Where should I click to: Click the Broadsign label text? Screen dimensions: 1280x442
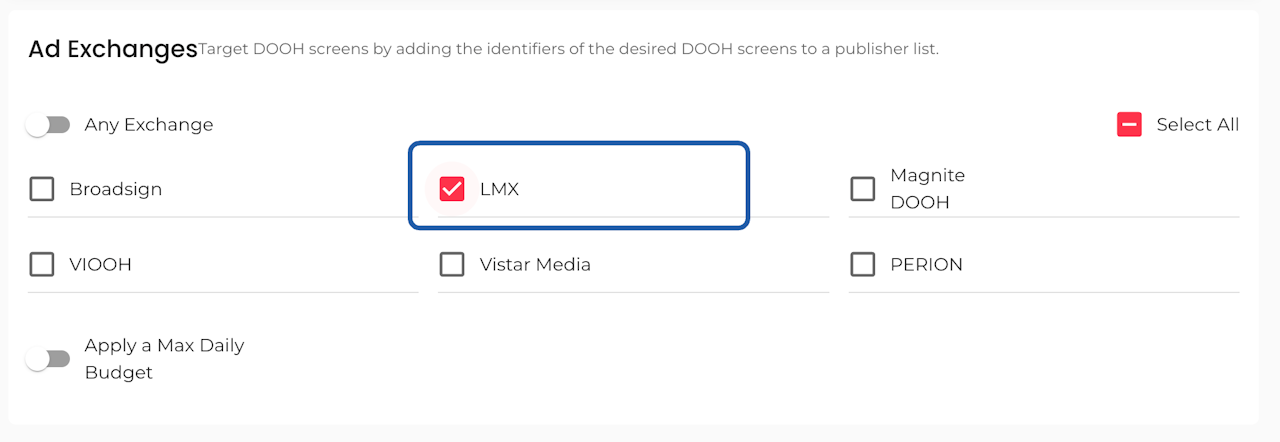click(115, 189)
